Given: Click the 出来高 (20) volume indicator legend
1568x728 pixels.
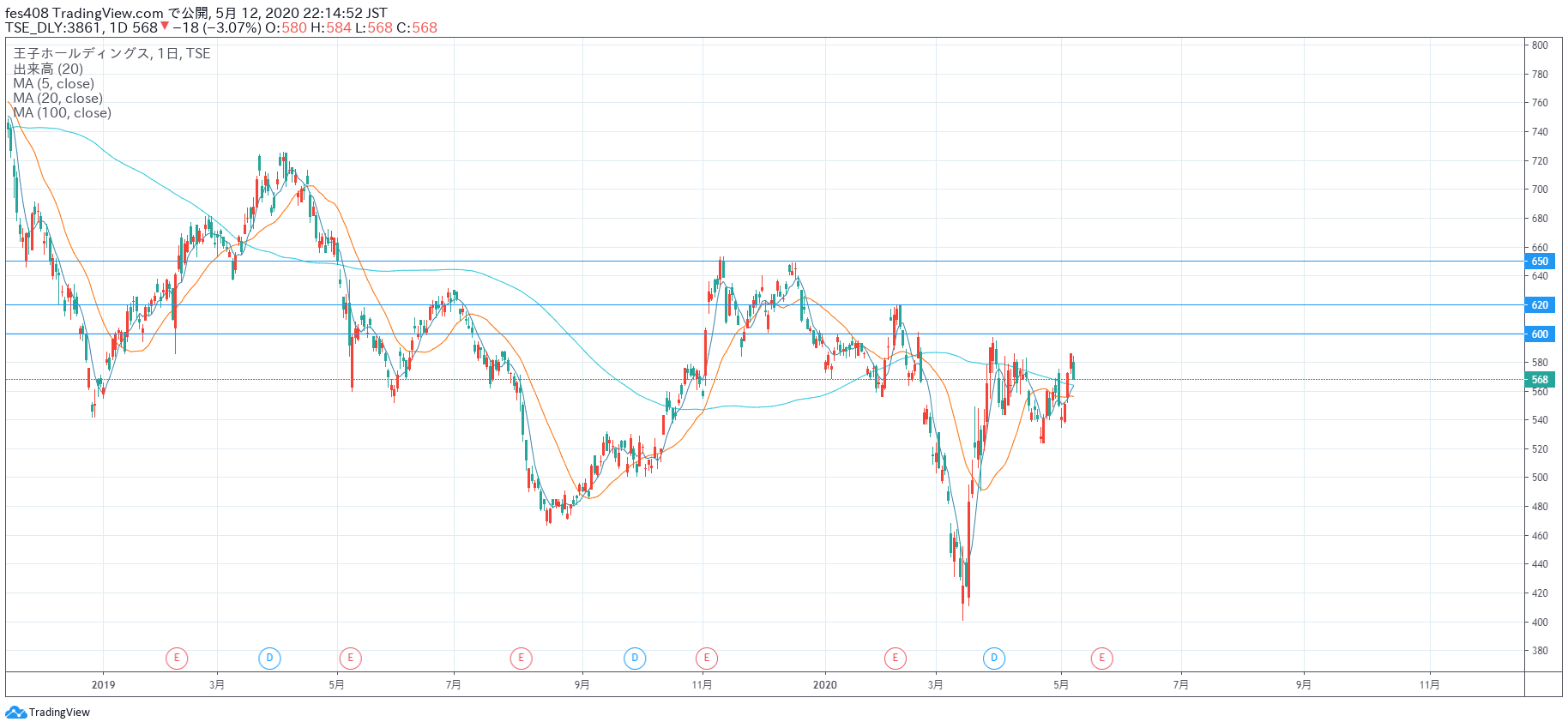Looking at the screenshot, I should point(48,69).
